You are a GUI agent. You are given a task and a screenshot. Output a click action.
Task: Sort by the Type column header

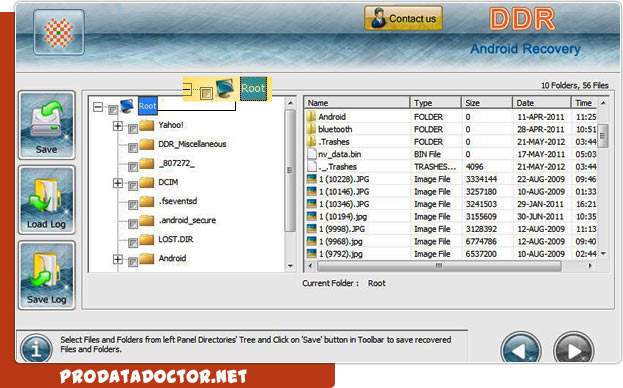coord(435,103)
